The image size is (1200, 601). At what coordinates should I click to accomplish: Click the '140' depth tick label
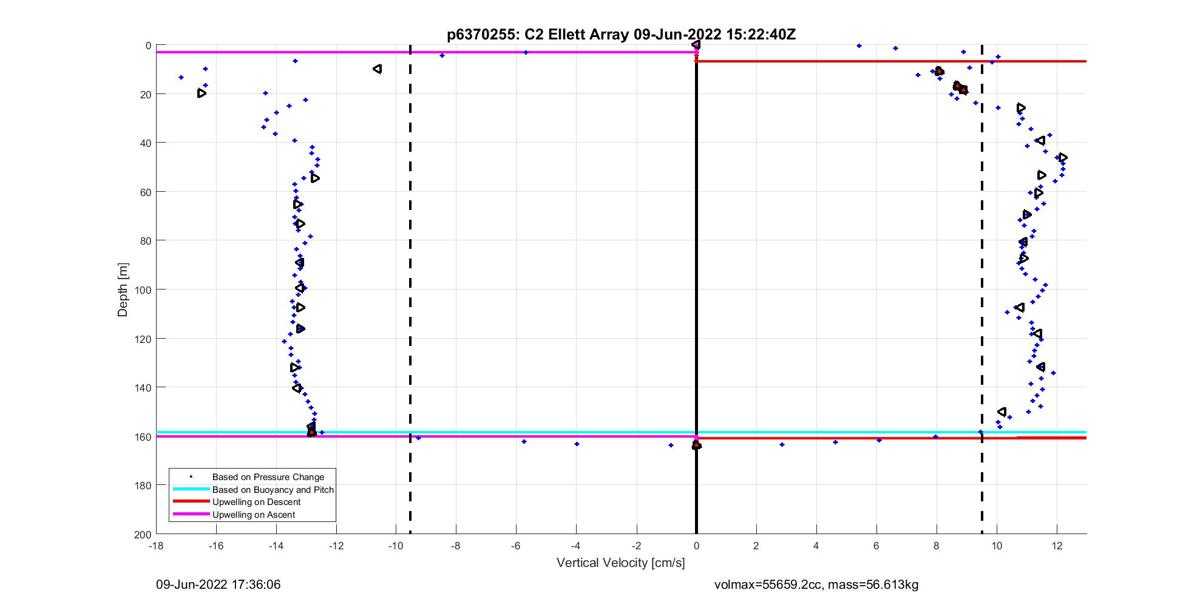point(142,388)
